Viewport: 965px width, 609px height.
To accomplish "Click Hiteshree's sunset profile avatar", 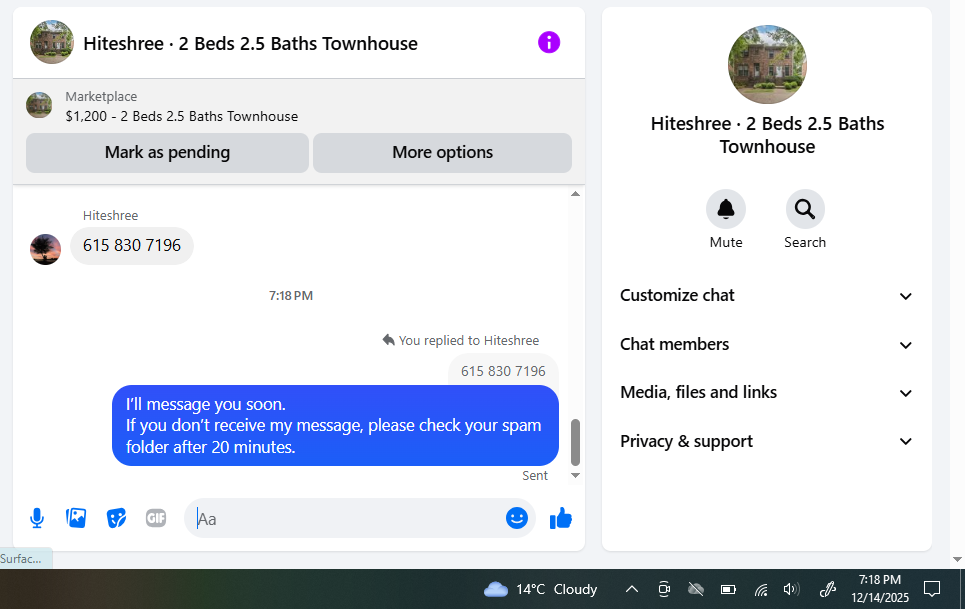I will [46, 249].
